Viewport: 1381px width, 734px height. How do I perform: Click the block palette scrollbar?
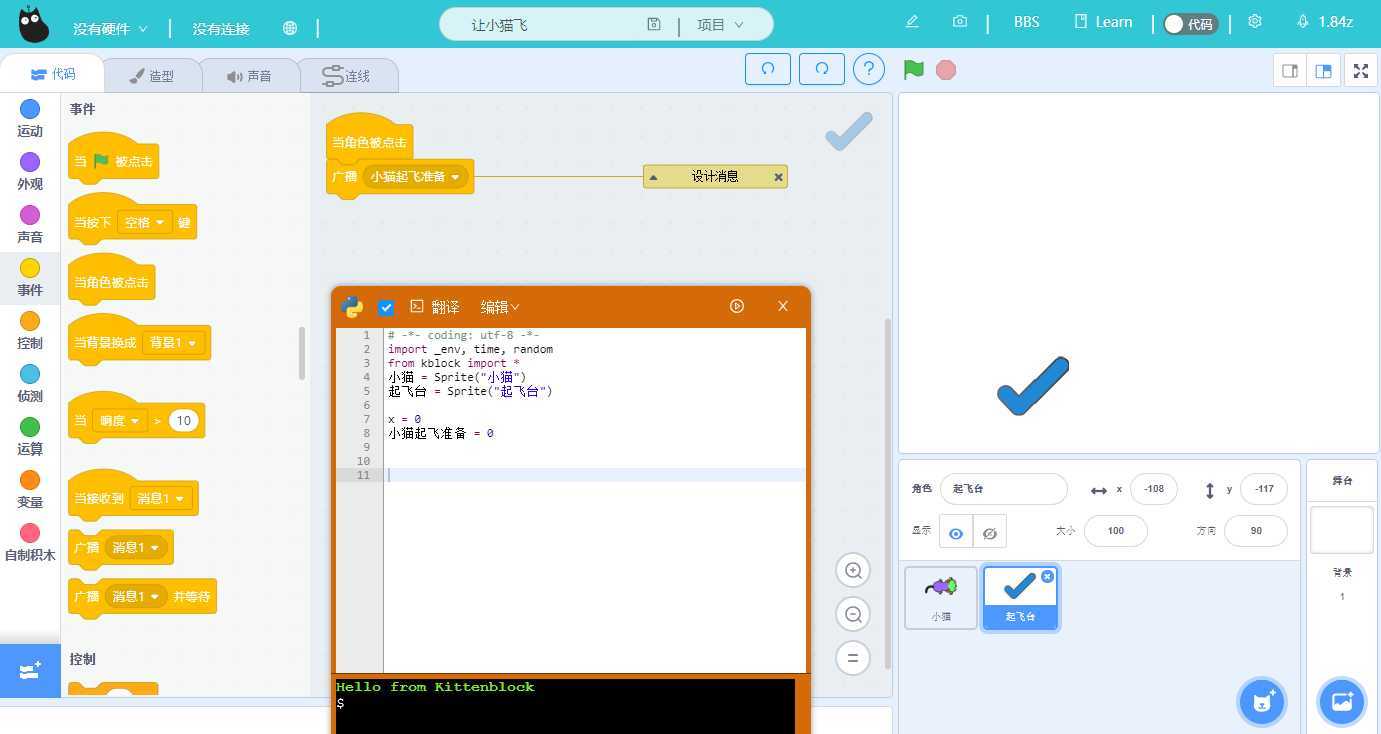pyautogui.click(x=302, y=353)
